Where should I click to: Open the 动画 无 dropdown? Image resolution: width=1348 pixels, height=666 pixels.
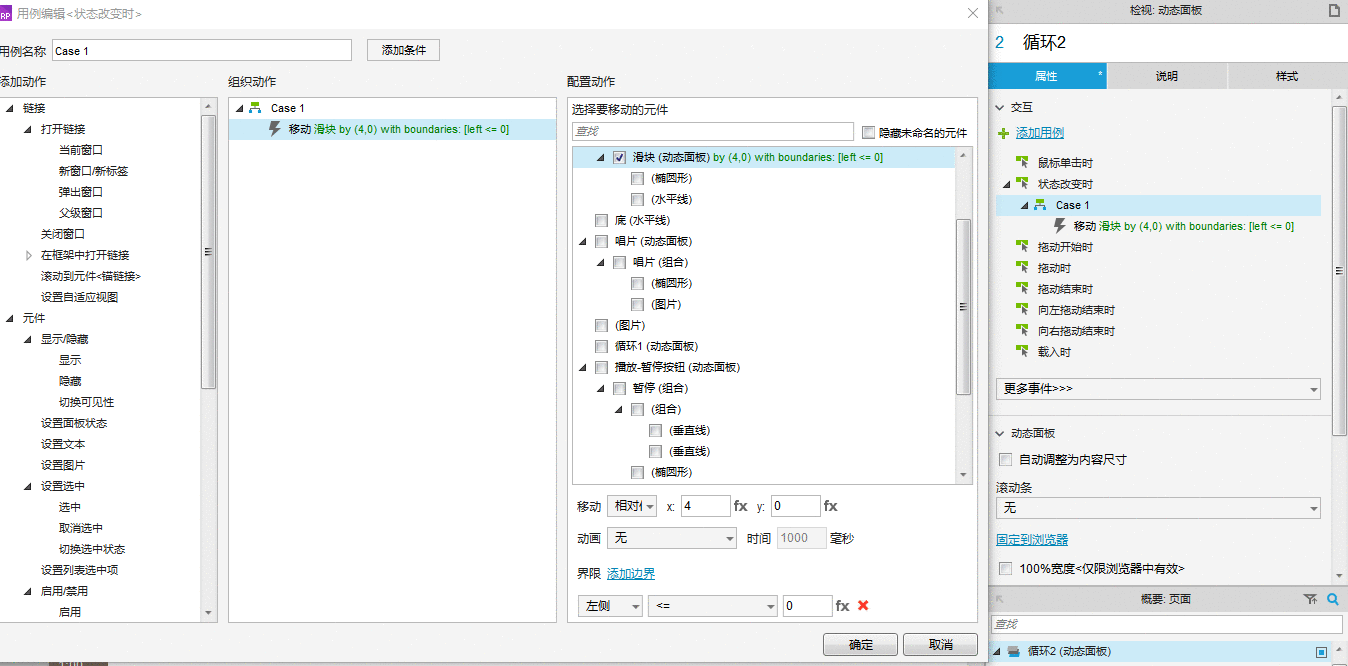click(672, 538)
